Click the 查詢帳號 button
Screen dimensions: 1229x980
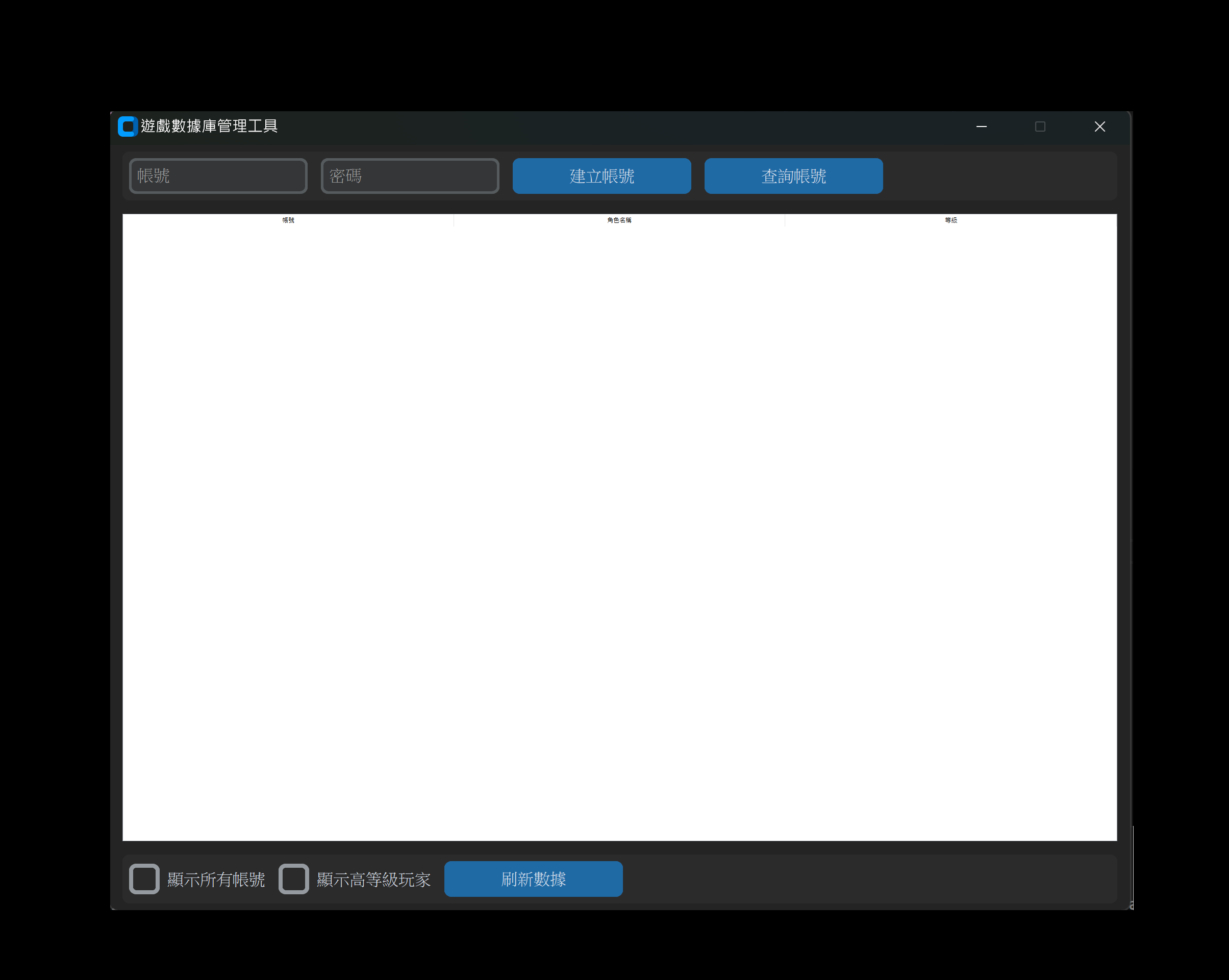coord(793,175)
